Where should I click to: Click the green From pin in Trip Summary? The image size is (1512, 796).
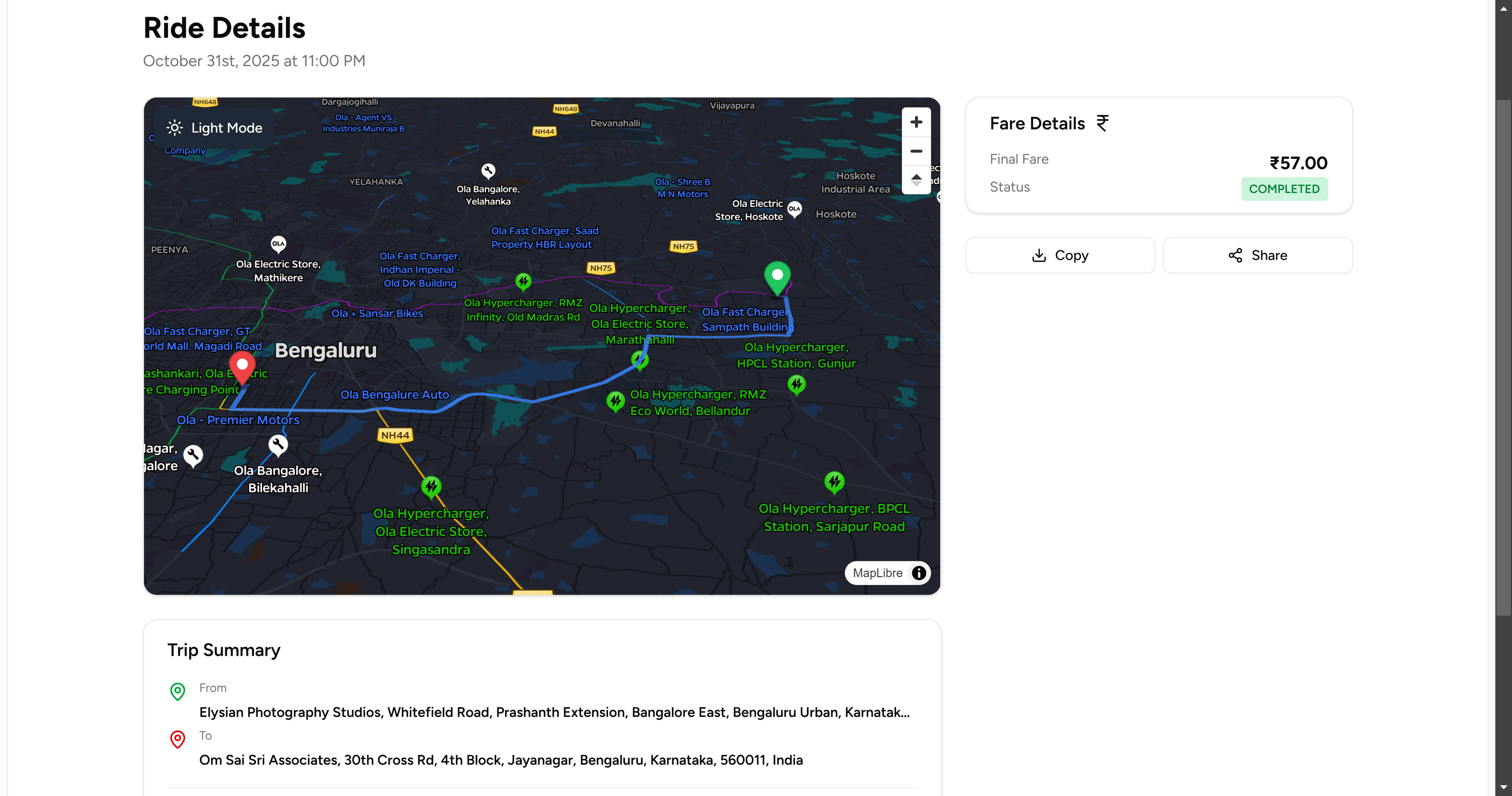[178, 692]
